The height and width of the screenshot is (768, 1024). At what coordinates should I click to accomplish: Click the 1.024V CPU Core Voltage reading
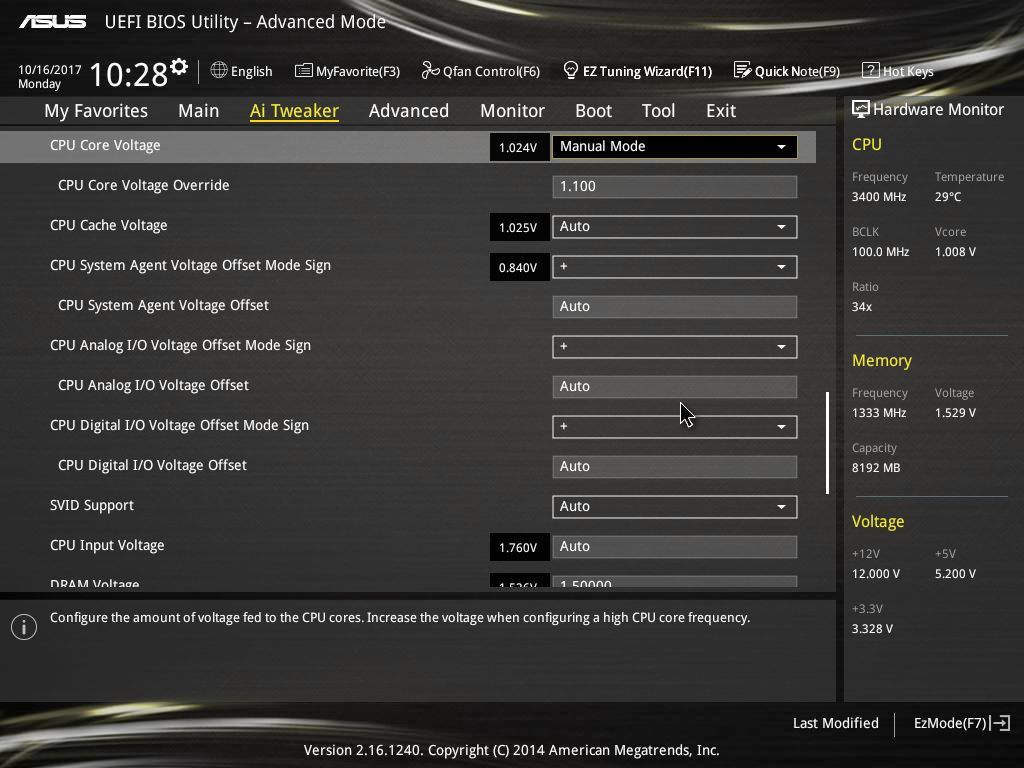(x=519, y=147)
